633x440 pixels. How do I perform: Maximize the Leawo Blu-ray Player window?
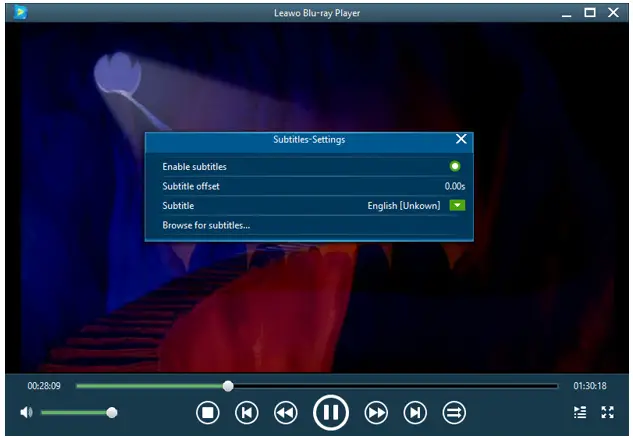coord(590,13)
